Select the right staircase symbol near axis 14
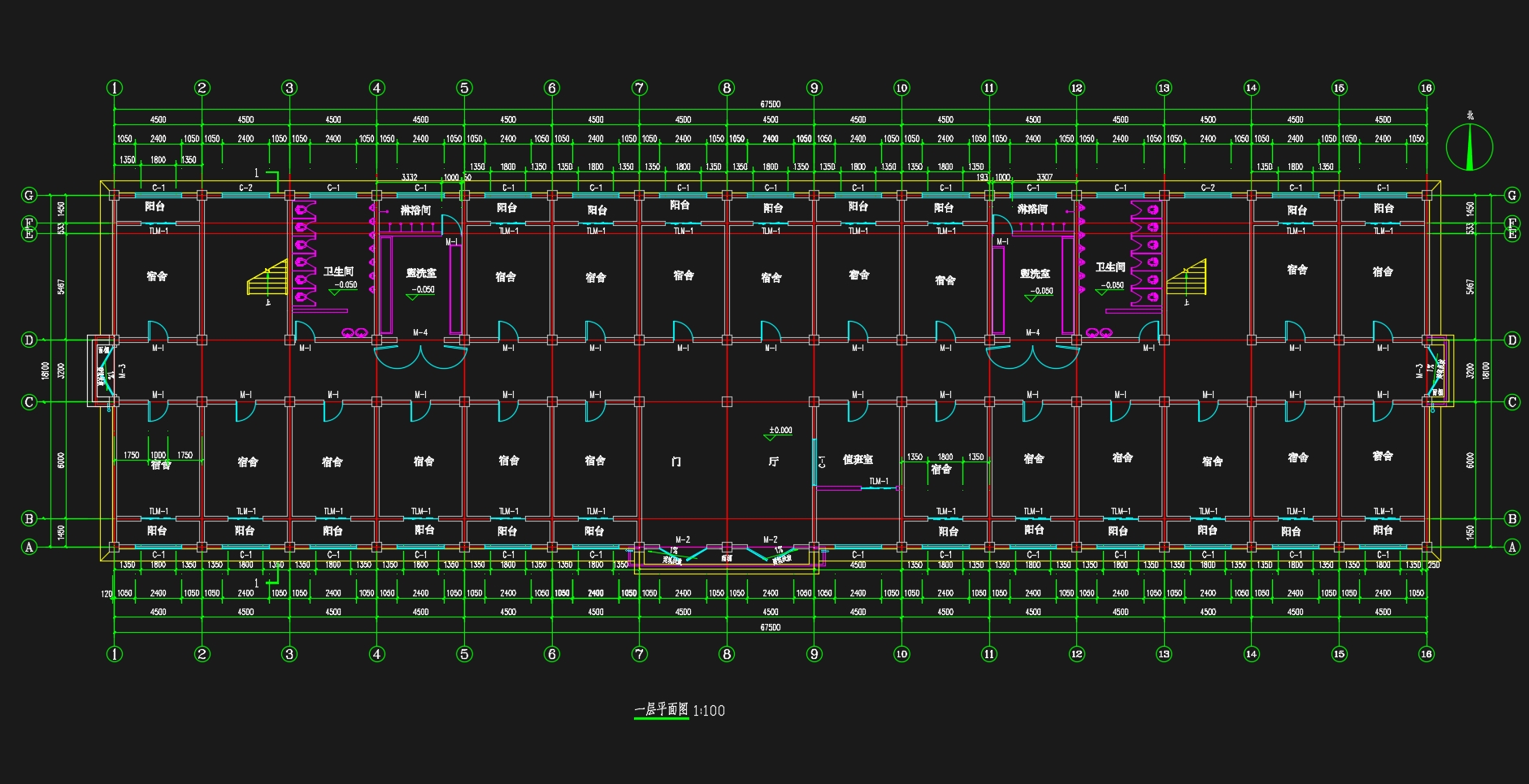 pos(1187,277)
